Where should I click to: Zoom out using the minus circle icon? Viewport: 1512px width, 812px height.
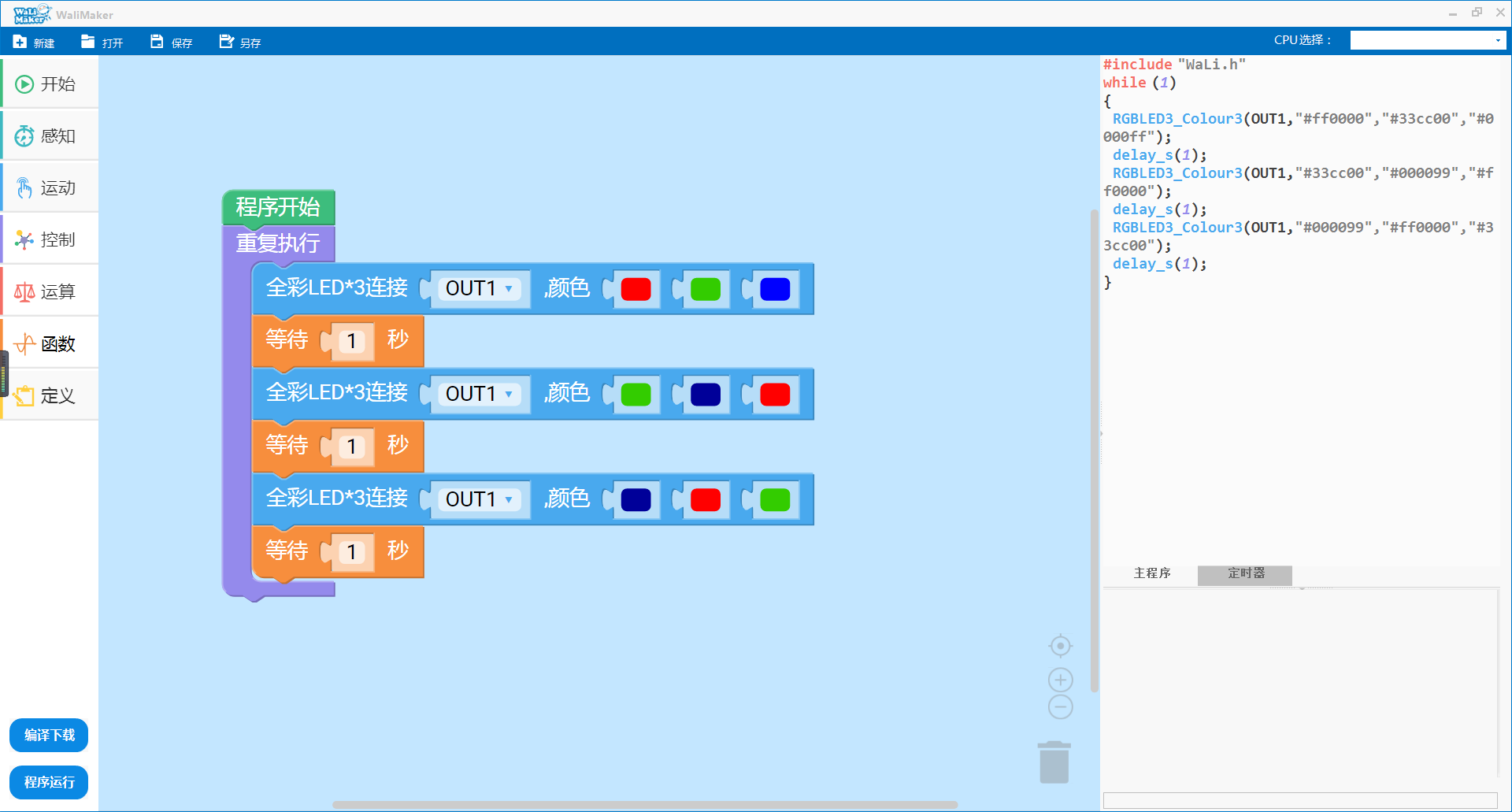click(x=1060, y=706)
